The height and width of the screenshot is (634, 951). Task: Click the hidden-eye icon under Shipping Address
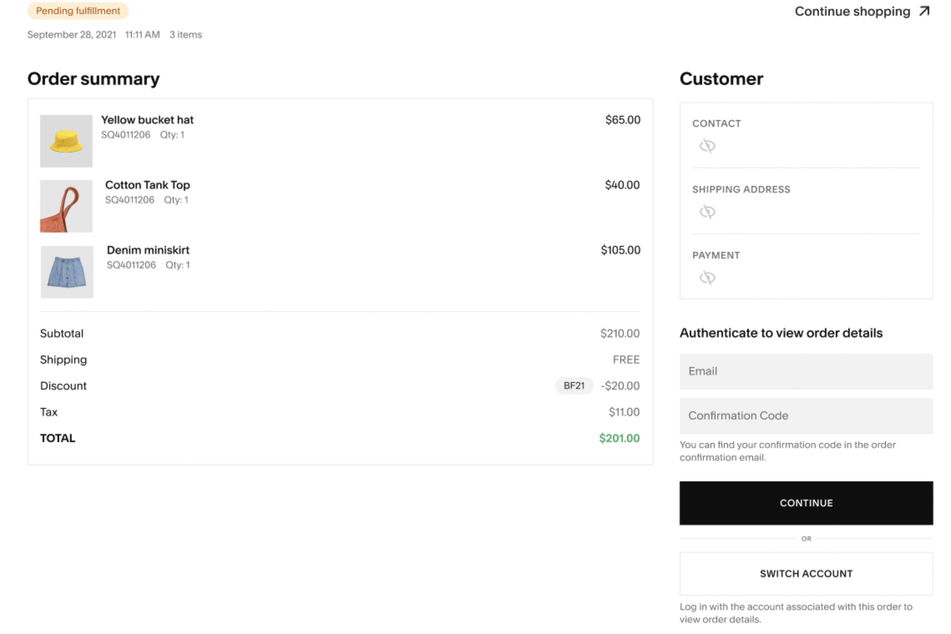click(x=707, y=212)
